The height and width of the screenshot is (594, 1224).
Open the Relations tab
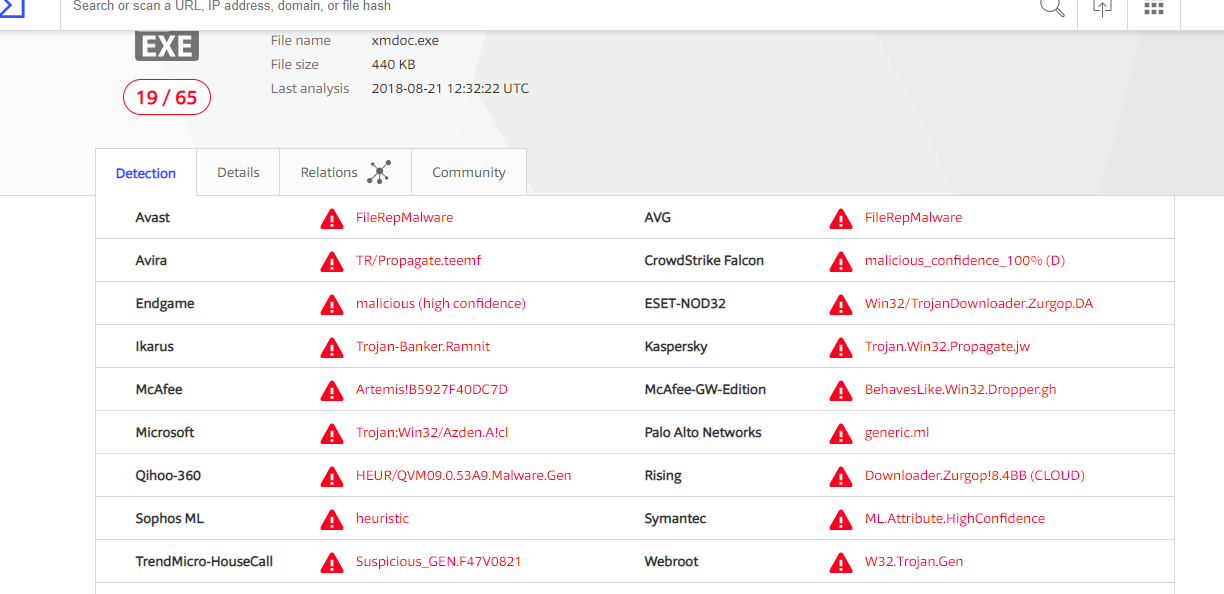pos(345,172)
